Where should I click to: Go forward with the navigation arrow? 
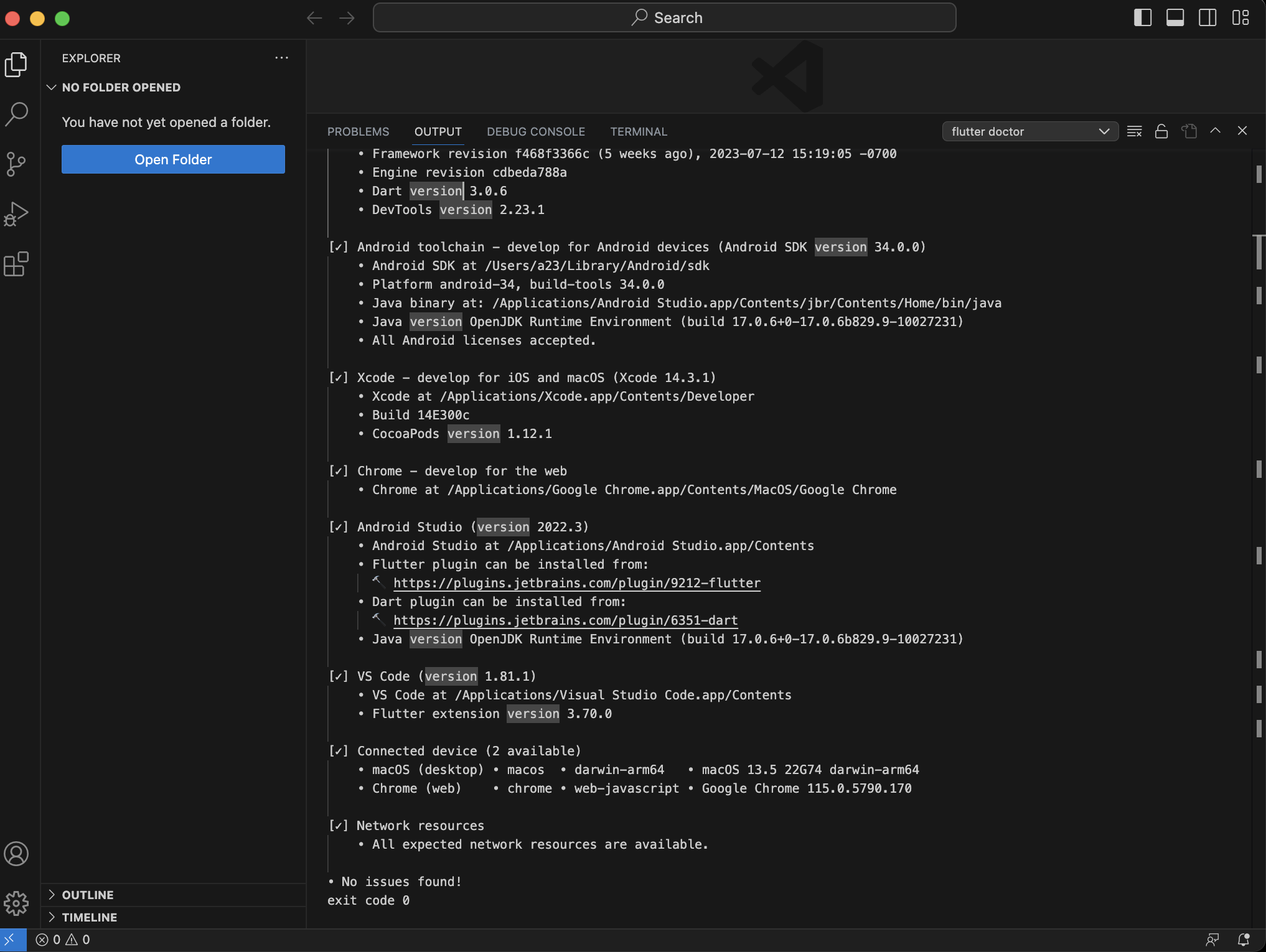point(347,18)
